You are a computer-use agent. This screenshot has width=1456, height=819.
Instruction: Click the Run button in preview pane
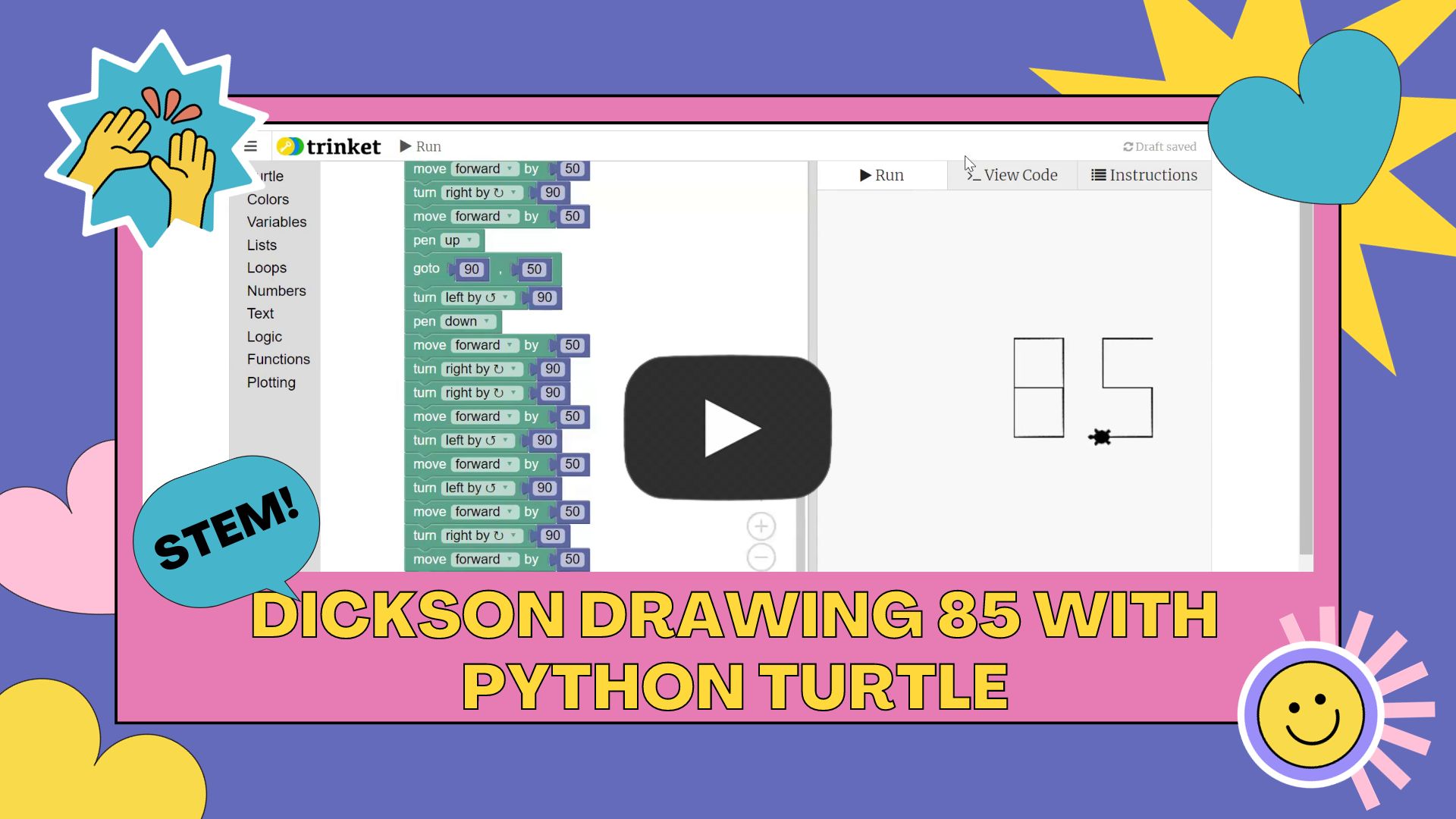tap(881, 175)
